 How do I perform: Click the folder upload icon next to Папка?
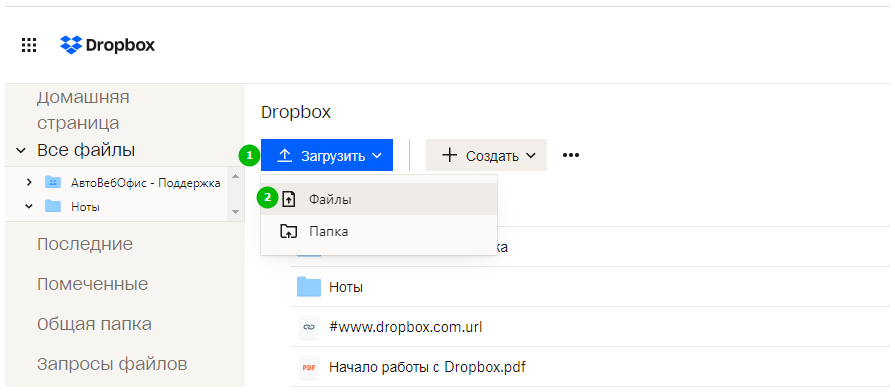click(x=289, y=231)
